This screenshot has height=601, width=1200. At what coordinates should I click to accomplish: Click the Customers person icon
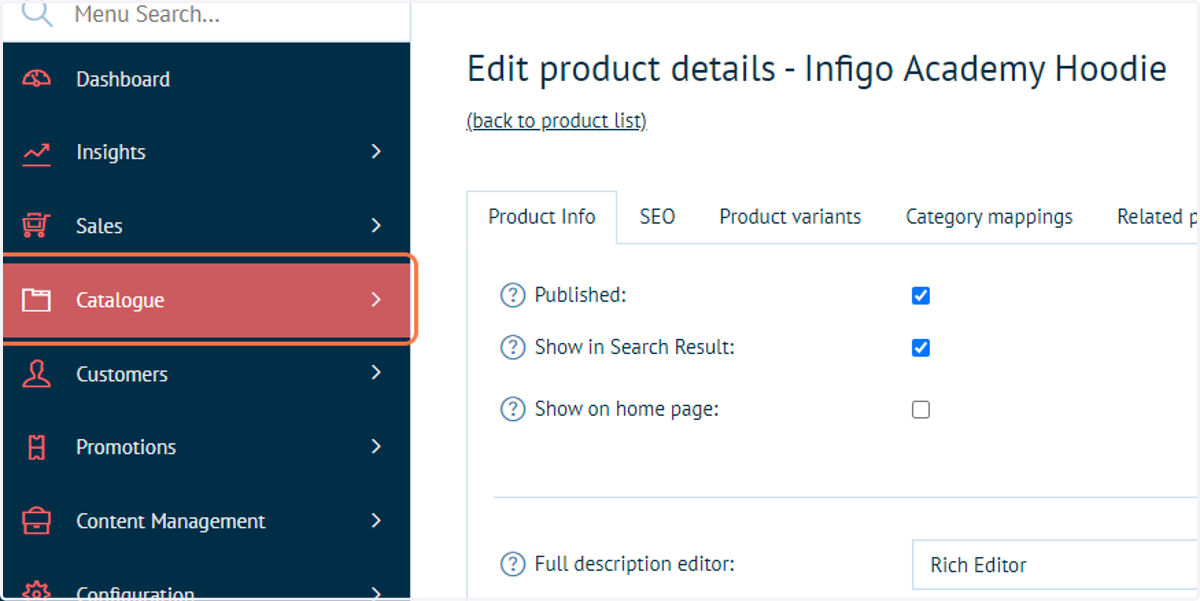pyautogui.click(x=37, y=374)
